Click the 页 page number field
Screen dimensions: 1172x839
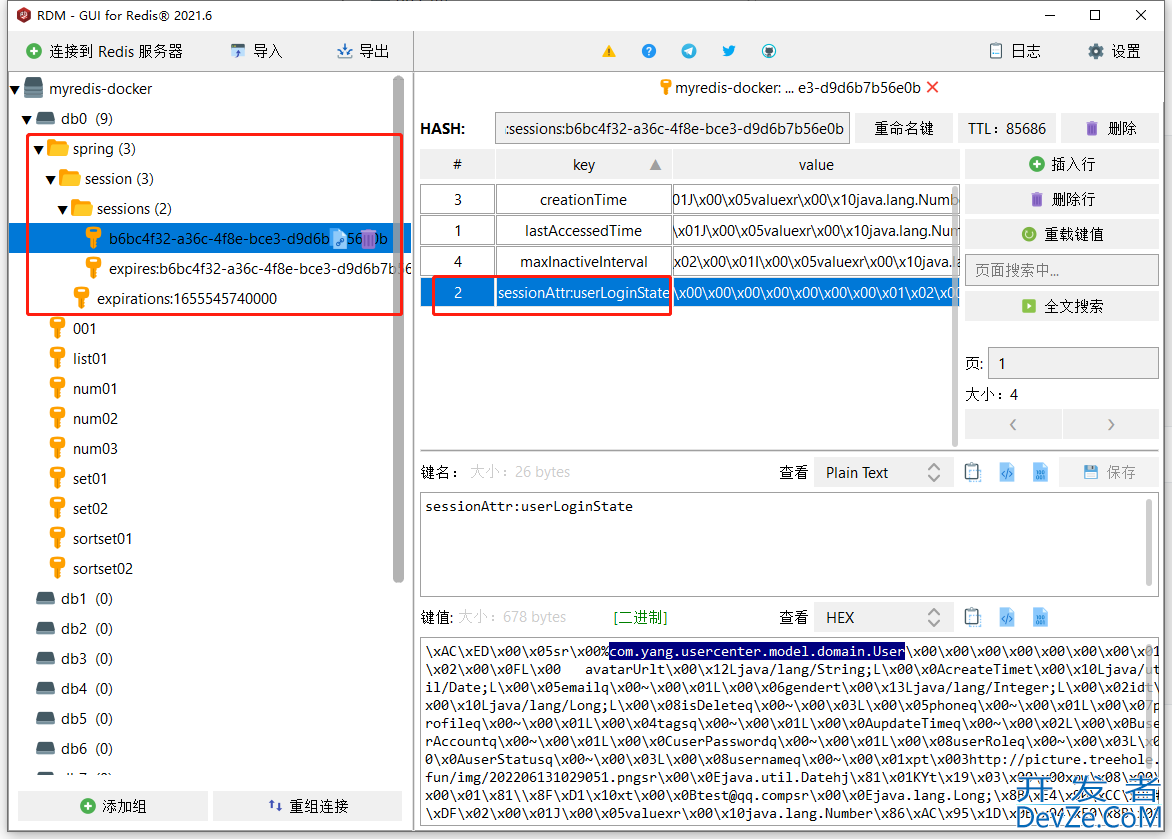(x=1073, y=363)
